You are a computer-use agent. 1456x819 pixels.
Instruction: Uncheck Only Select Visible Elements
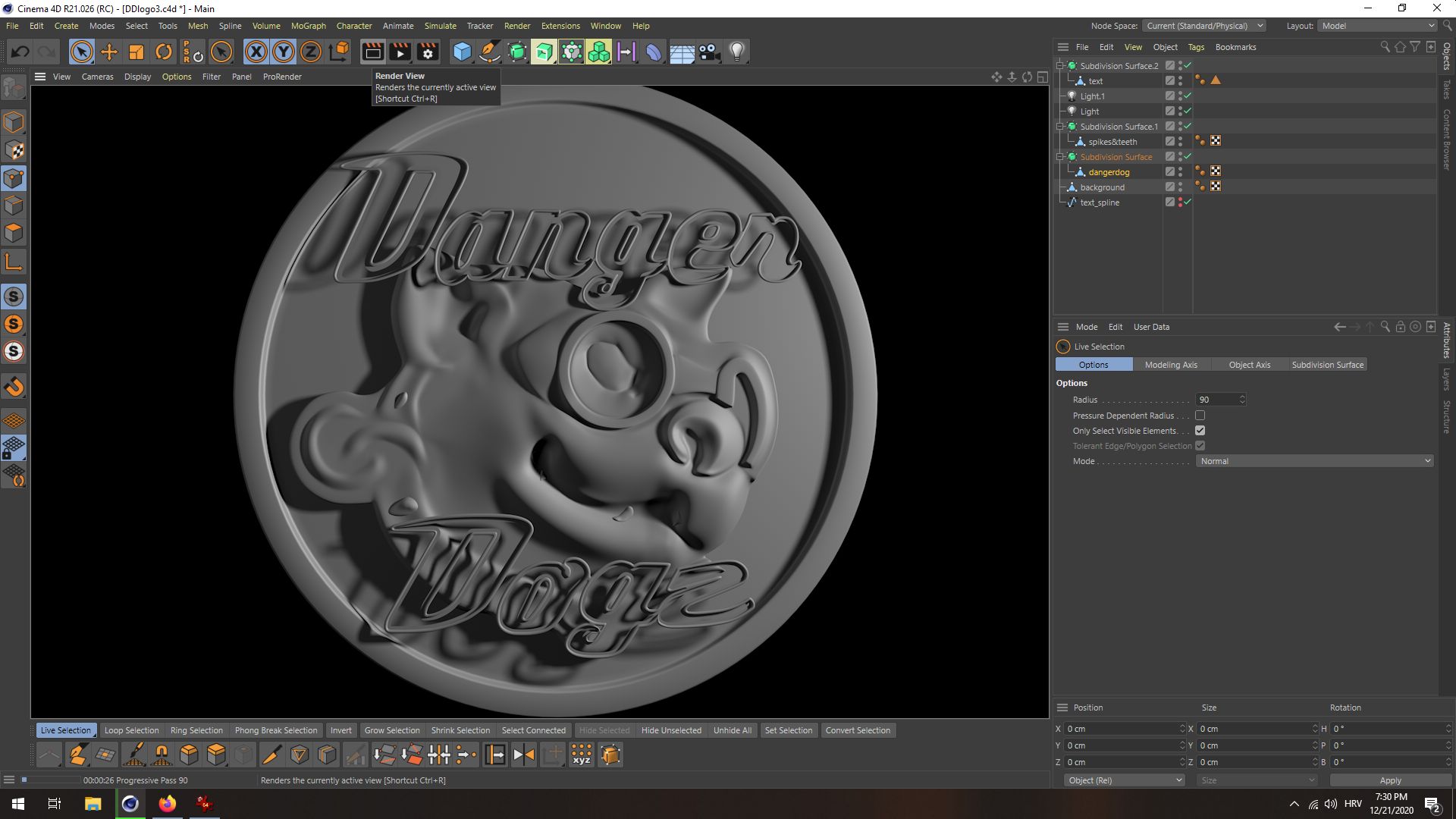click(1200, 431)
